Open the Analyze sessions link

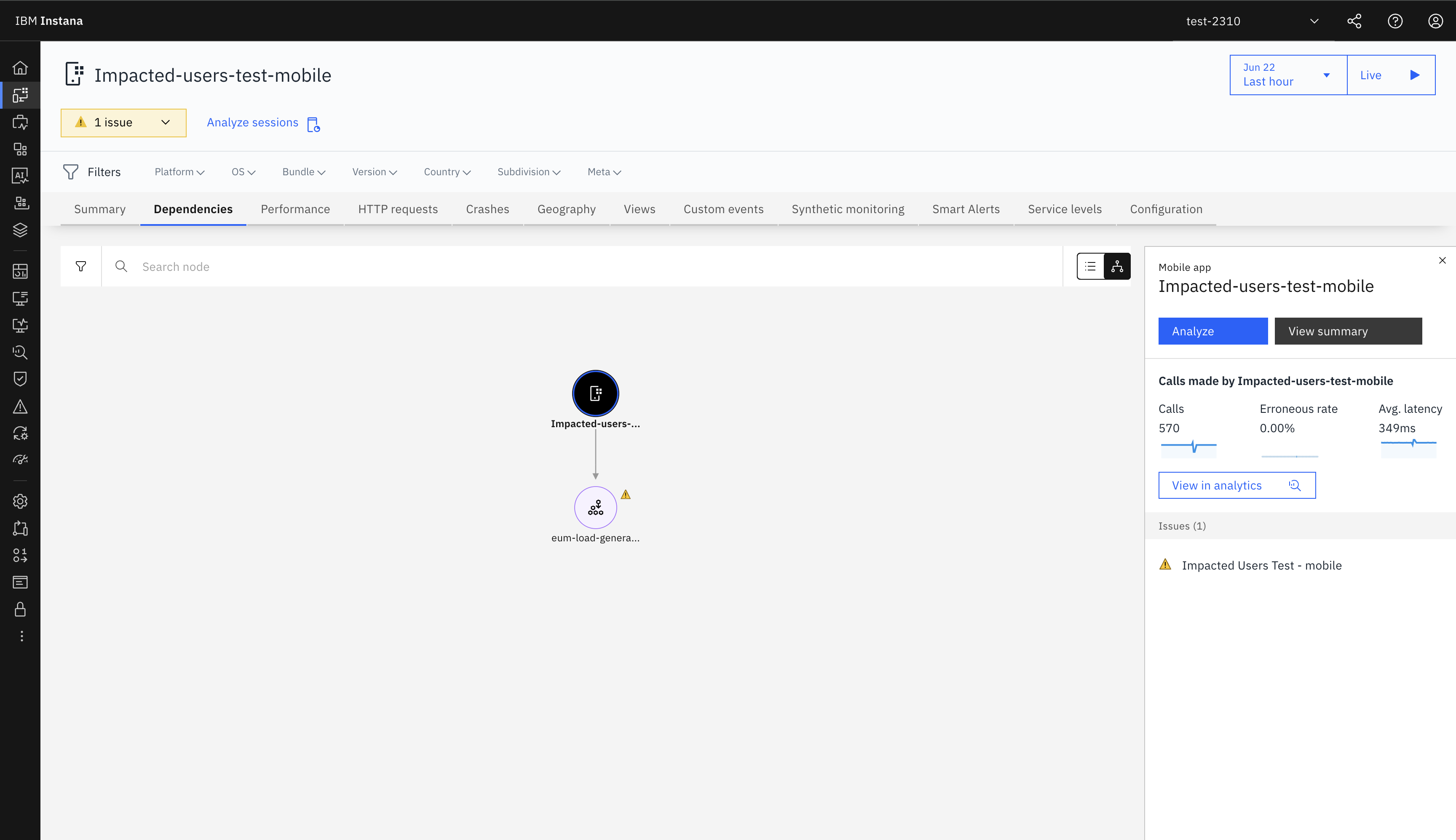(264, 123)
